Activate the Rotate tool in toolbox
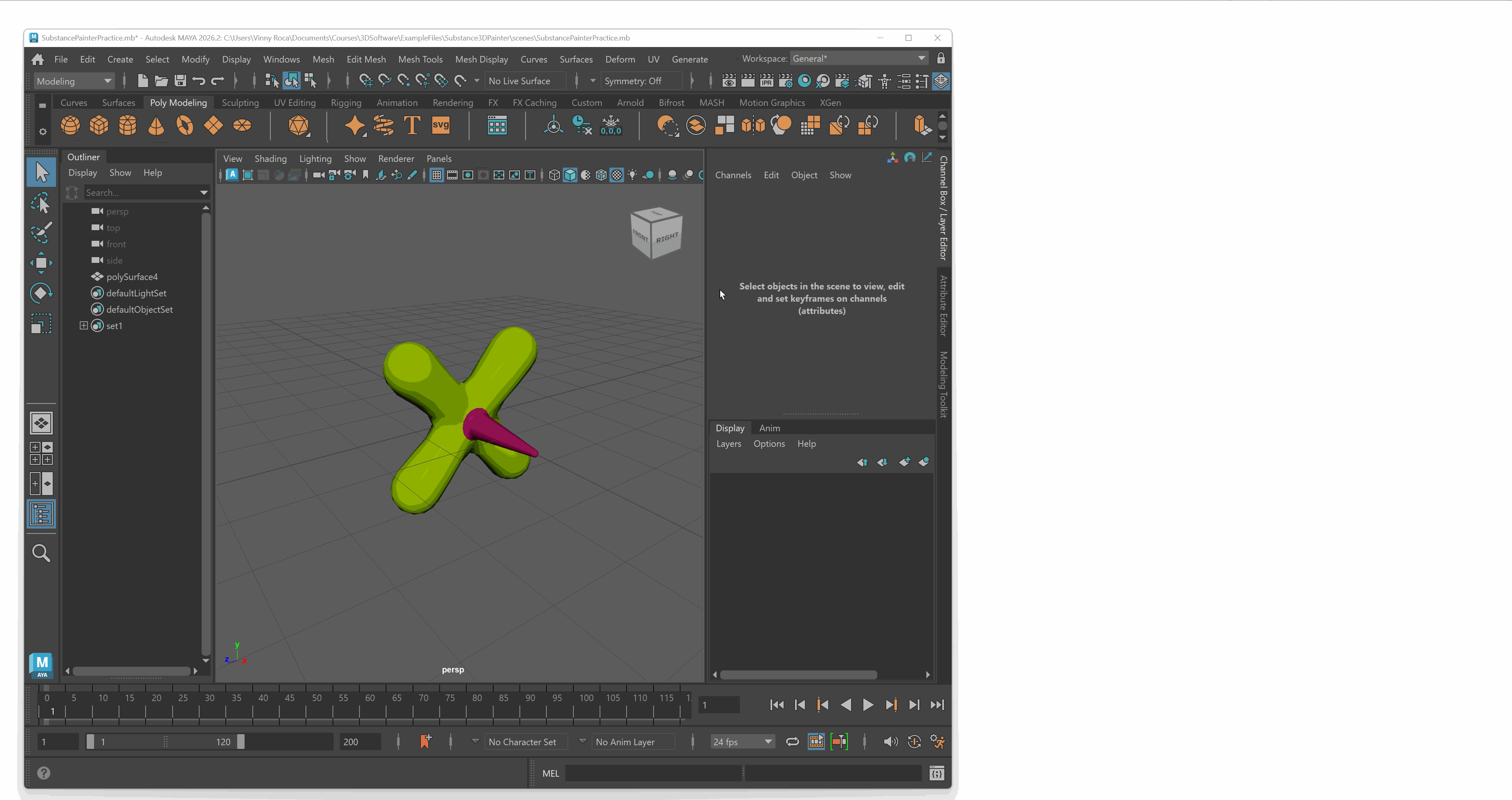The width and height of the screenshot is (1512, 800). point(41,293)
